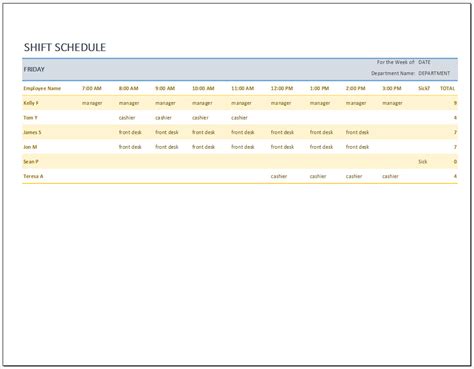Click Tom Y's 9:00 AM cashier cell
This screenshot has width=474, height=369.
pyautogui.click(x=163, y=118)
